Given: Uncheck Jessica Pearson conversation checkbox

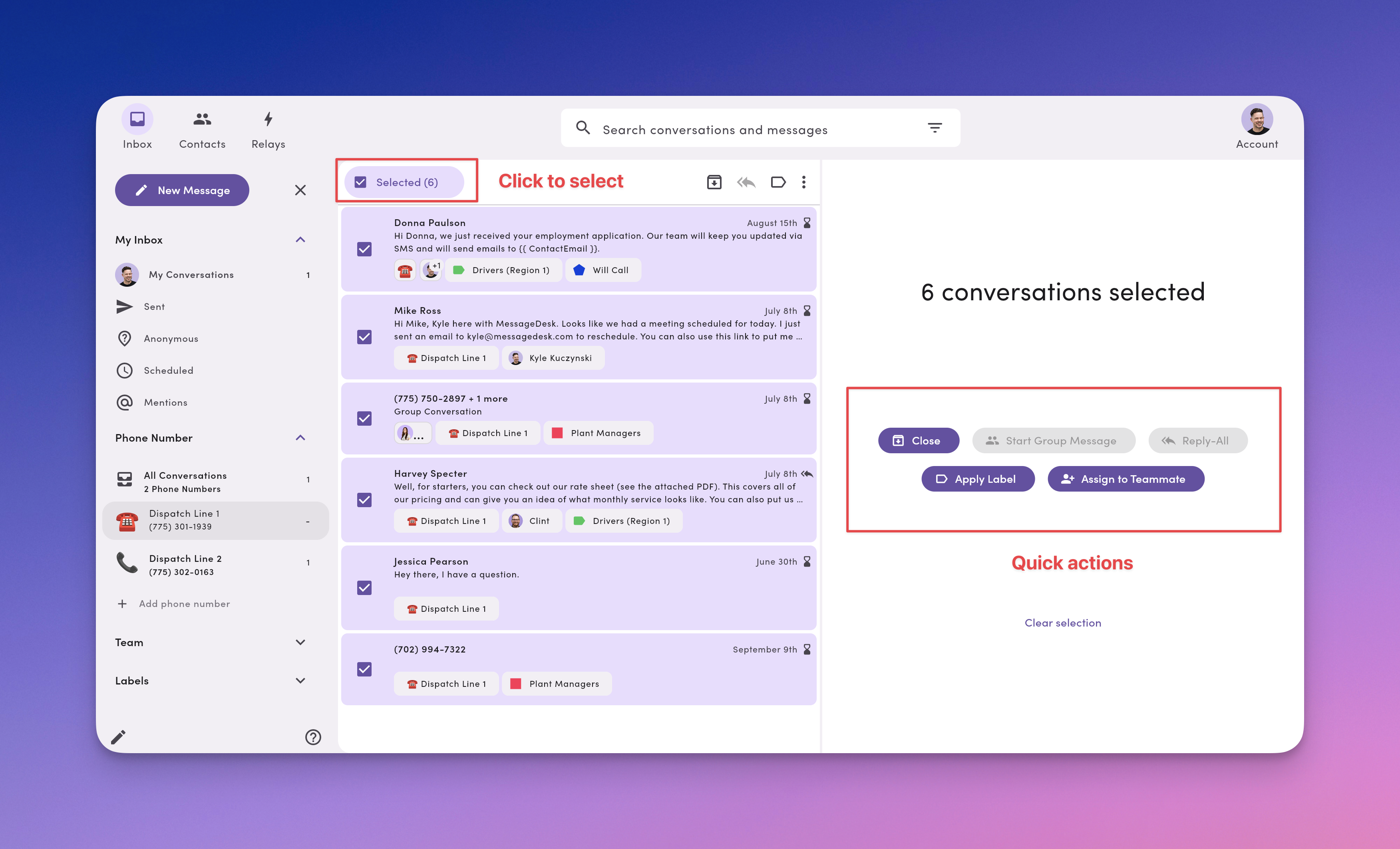Looking at the screenshot, I should [364, 588].
